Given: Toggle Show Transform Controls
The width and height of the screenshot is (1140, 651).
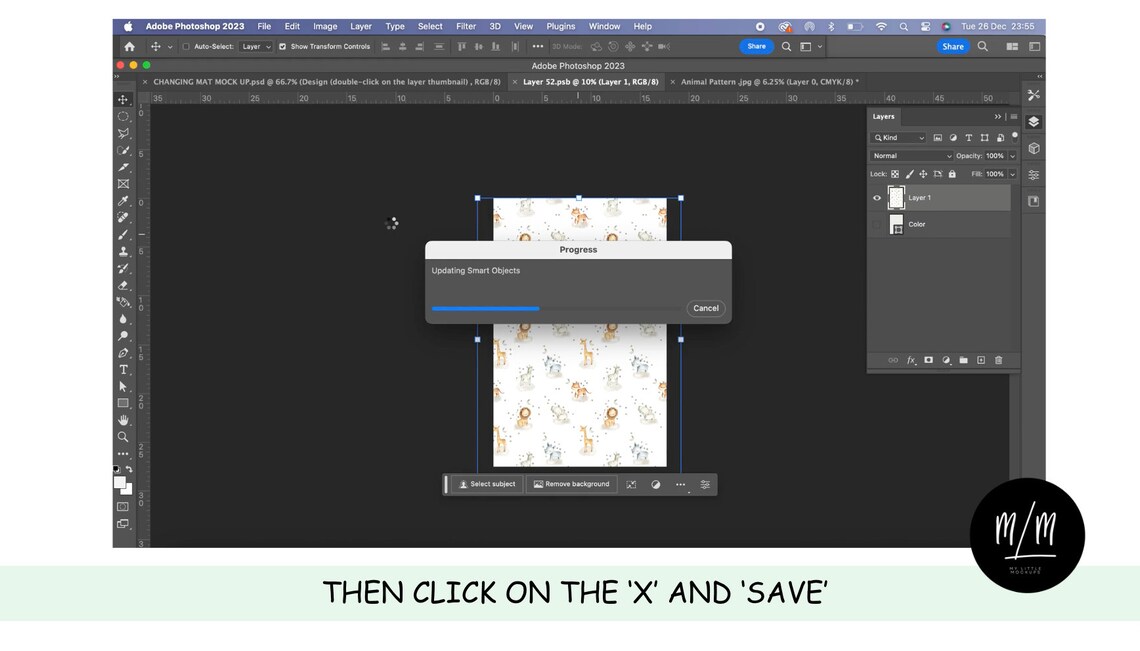Looking at the screenshot, I should coord(281,46).
